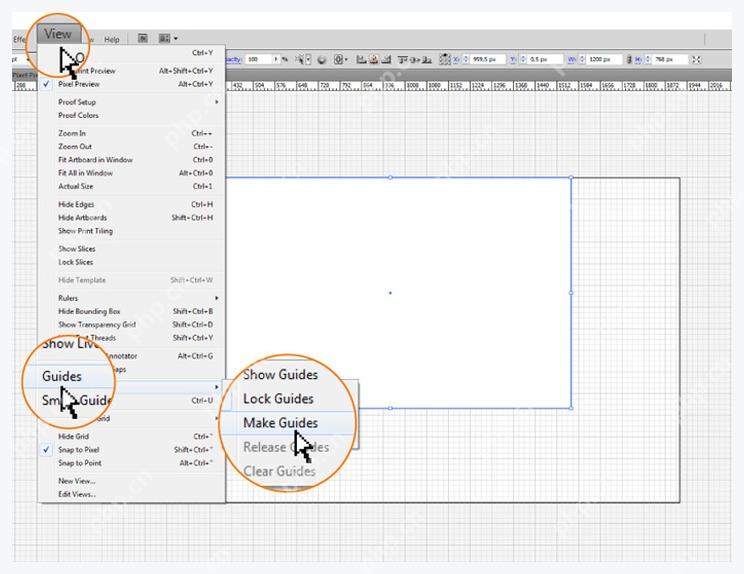The image size is (744, 574).
Task: Click the rectangle's top-middle handle
Action: coord(391,177)
